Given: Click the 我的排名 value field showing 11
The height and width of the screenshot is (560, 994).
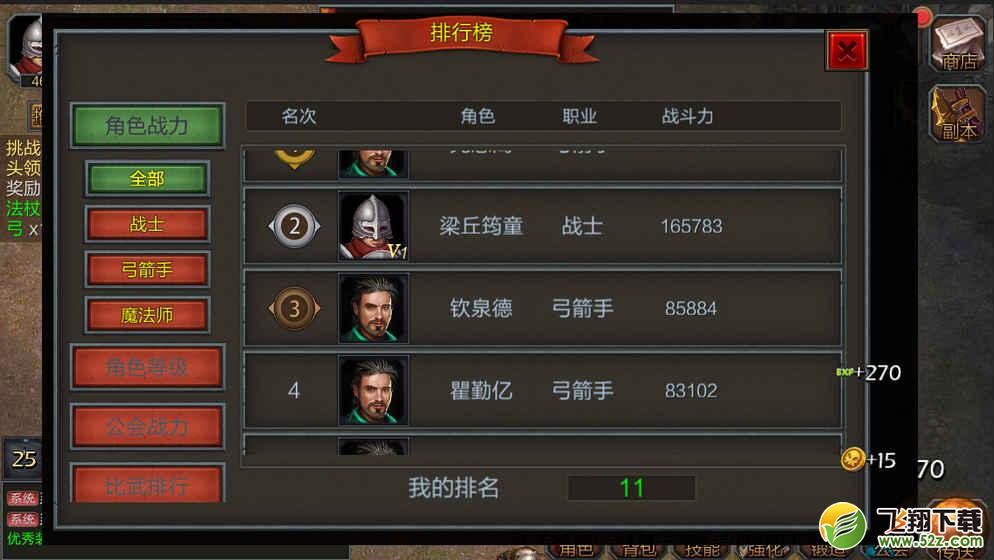Looking at the screenshot, I should (631, 488).
